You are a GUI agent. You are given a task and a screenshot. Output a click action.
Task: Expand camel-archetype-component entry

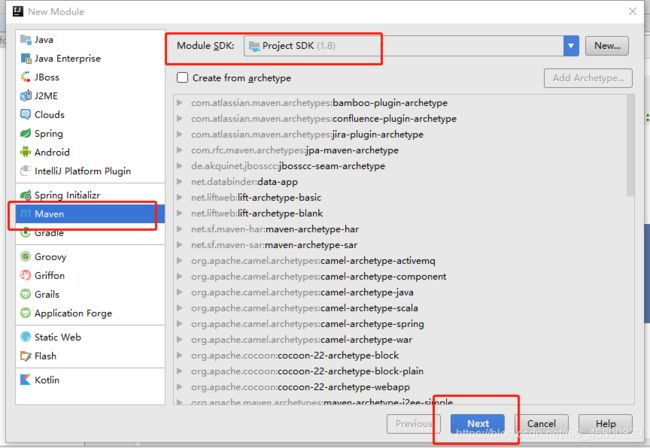point(179,276)
